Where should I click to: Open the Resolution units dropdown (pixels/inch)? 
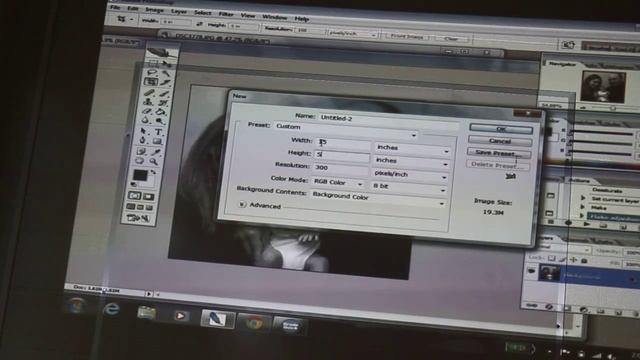[x=410, y=175]
